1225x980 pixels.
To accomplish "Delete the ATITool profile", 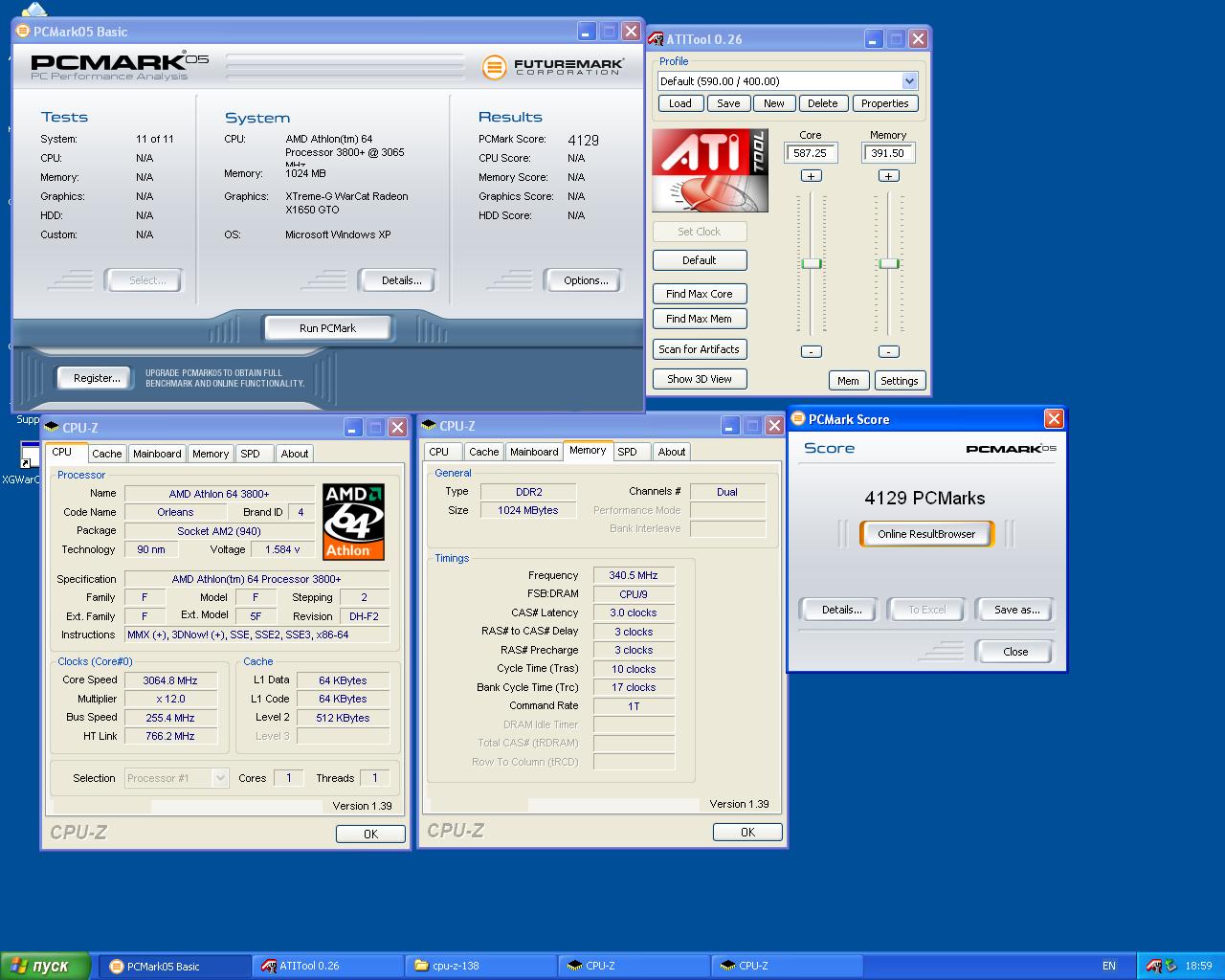I will tap(822, 103).
